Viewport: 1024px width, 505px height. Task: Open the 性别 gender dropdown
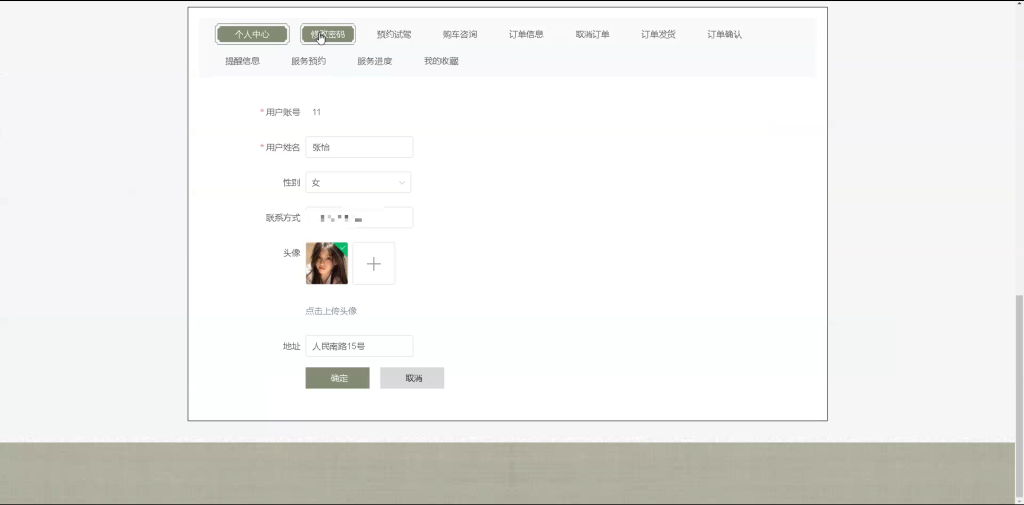point(358,182)
